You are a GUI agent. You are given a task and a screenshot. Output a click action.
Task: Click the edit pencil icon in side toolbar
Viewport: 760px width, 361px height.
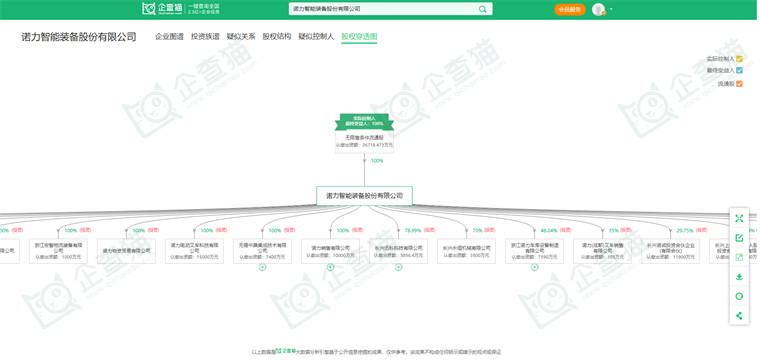739,238
